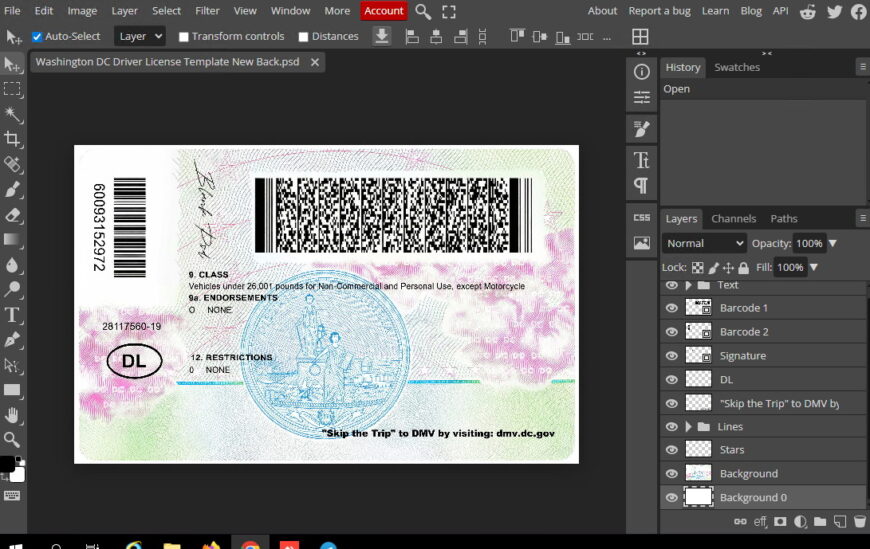
Task: Enable the Transform controls checkbox
Action: tap(184, 37)
